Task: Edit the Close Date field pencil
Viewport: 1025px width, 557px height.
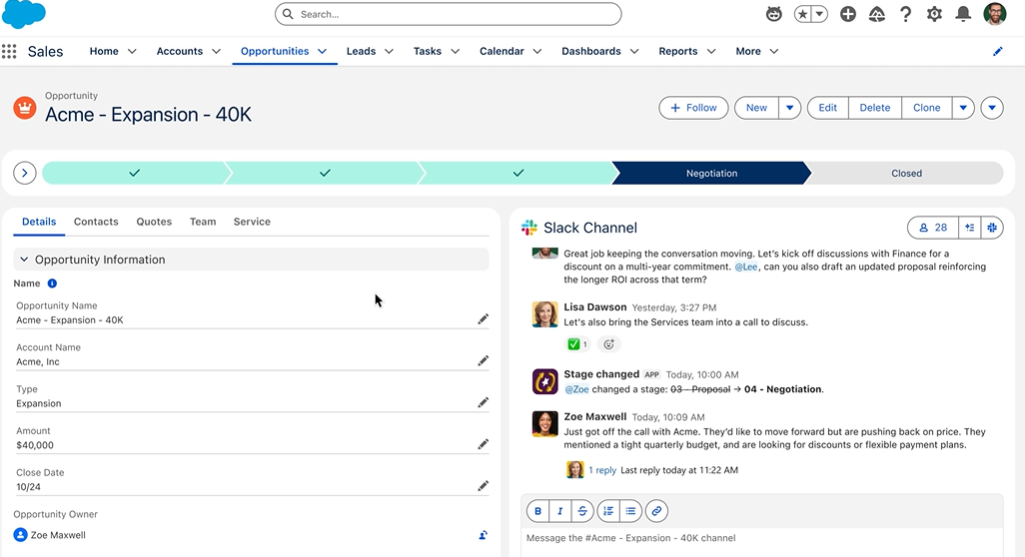Action: click(482, 486)
